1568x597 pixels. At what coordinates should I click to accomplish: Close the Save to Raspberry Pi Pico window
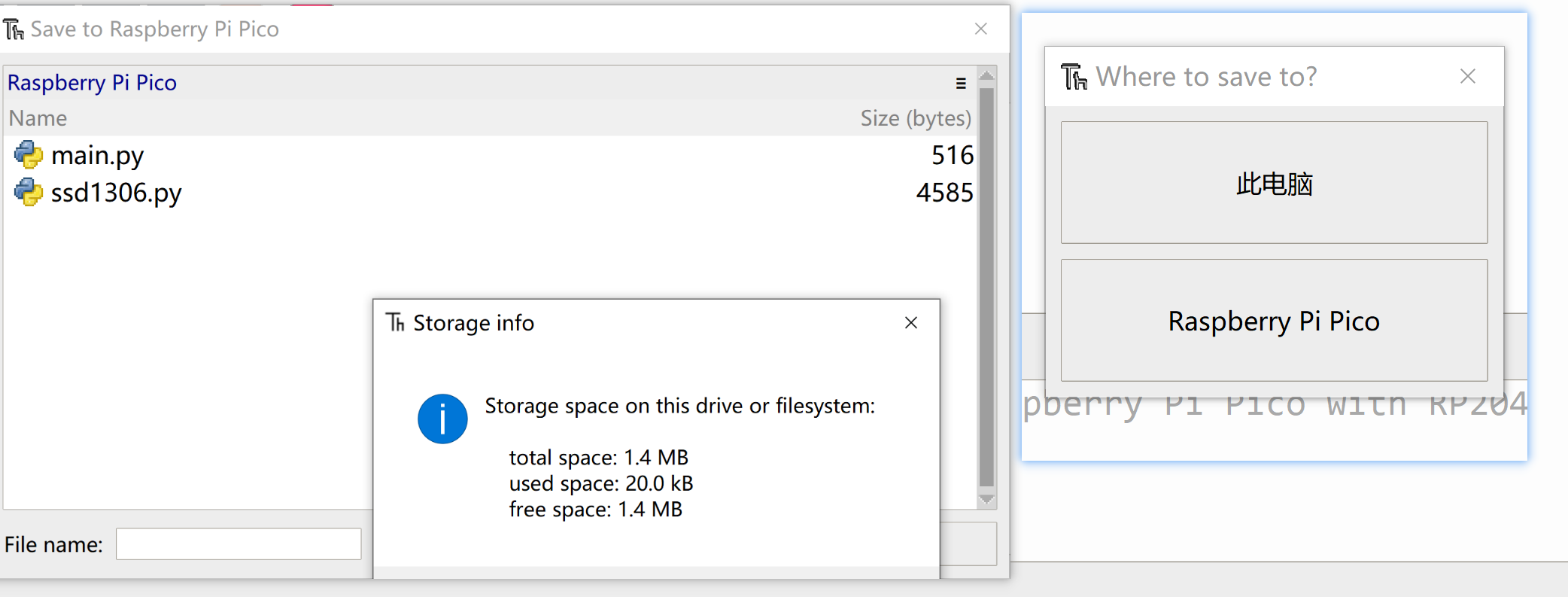pyautogui.click(x=980, y=29)
